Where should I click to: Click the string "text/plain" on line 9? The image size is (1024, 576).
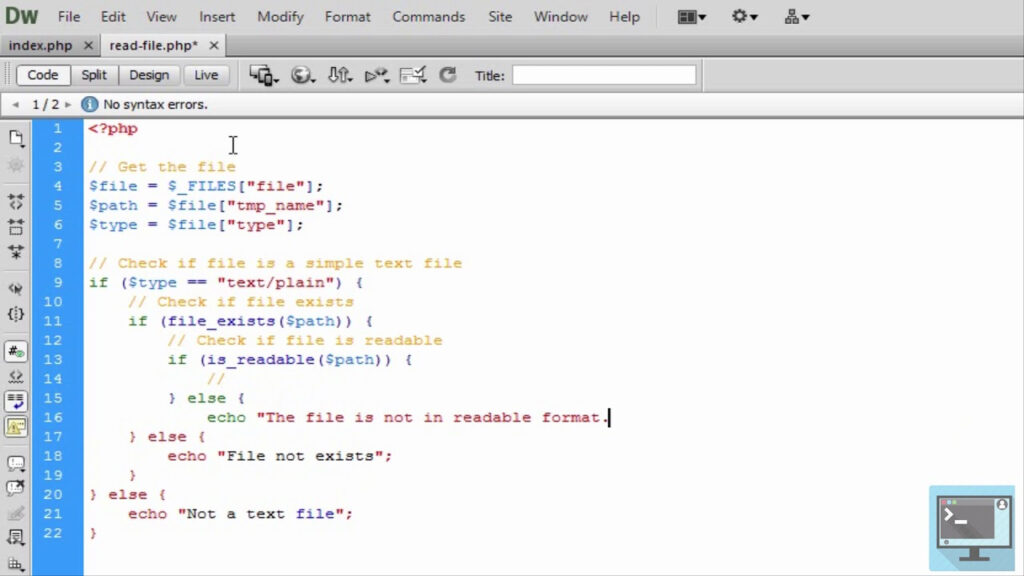(x=276, y=283)
